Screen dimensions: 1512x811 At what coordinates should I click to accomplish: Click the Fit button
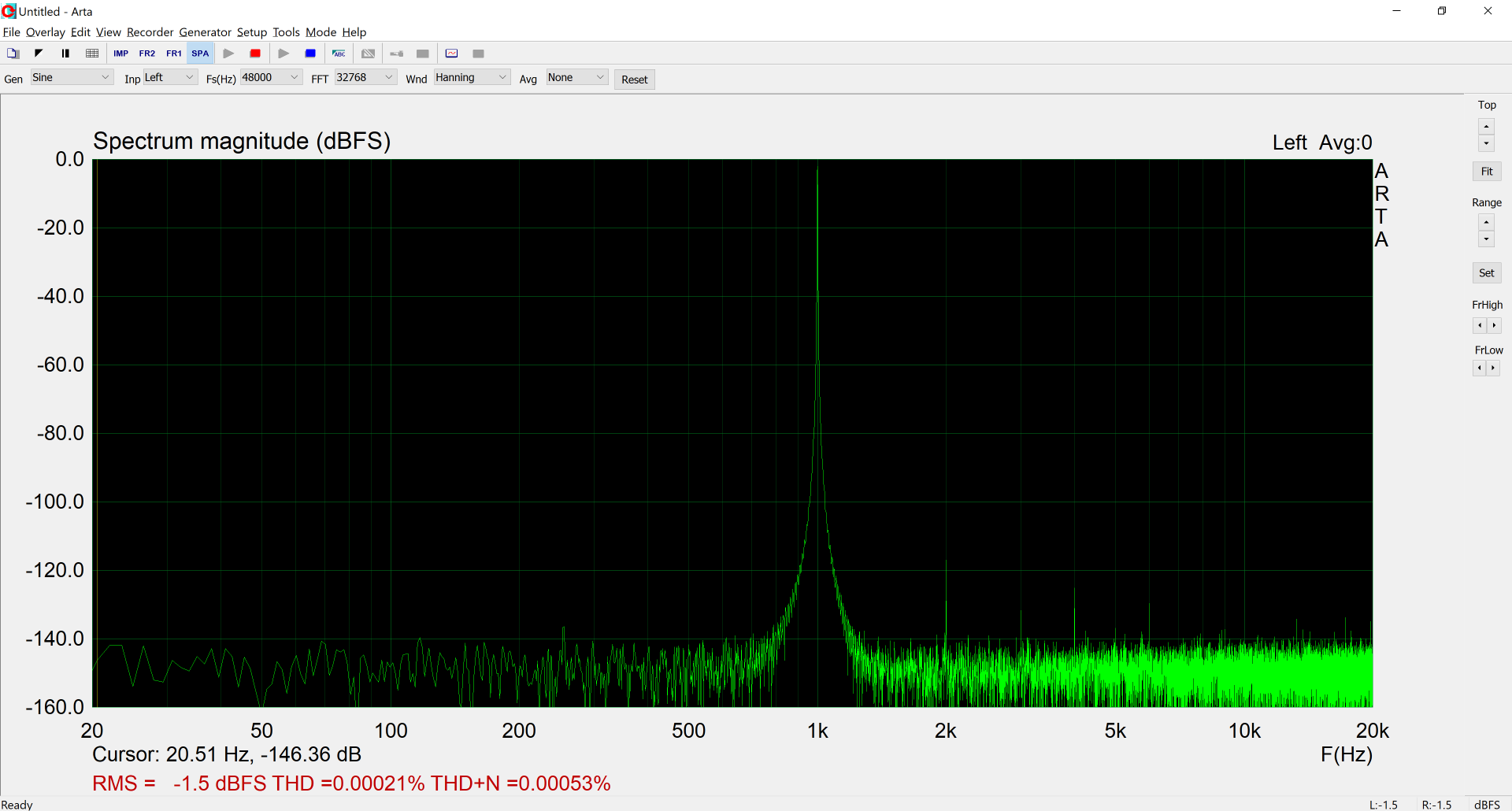1487,172
